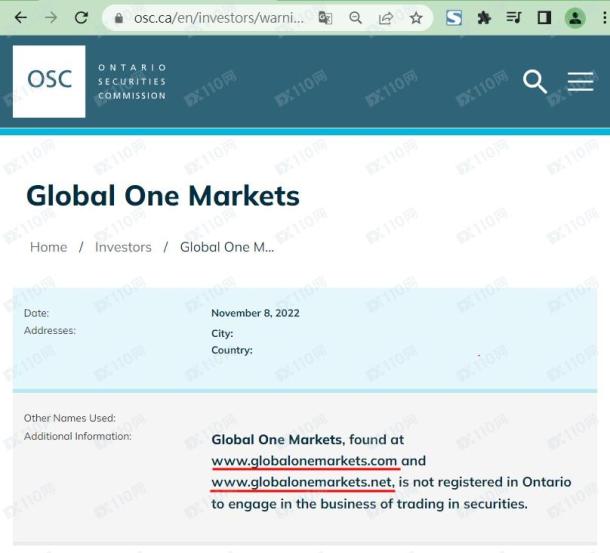Open the Chrome three-dot menu
The image size is (610, 553).
coord(604,18)
